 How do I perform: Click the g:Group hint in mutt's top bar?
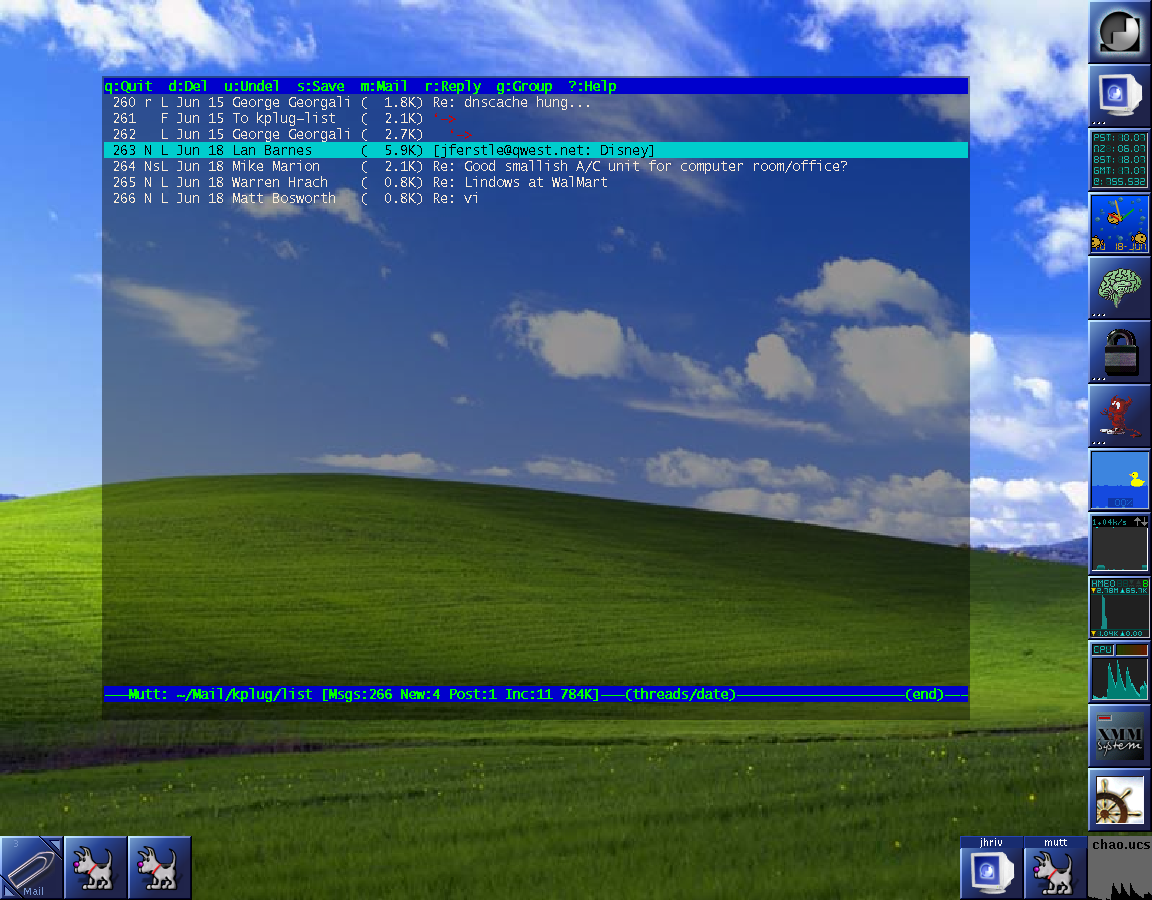pos(524,86)
